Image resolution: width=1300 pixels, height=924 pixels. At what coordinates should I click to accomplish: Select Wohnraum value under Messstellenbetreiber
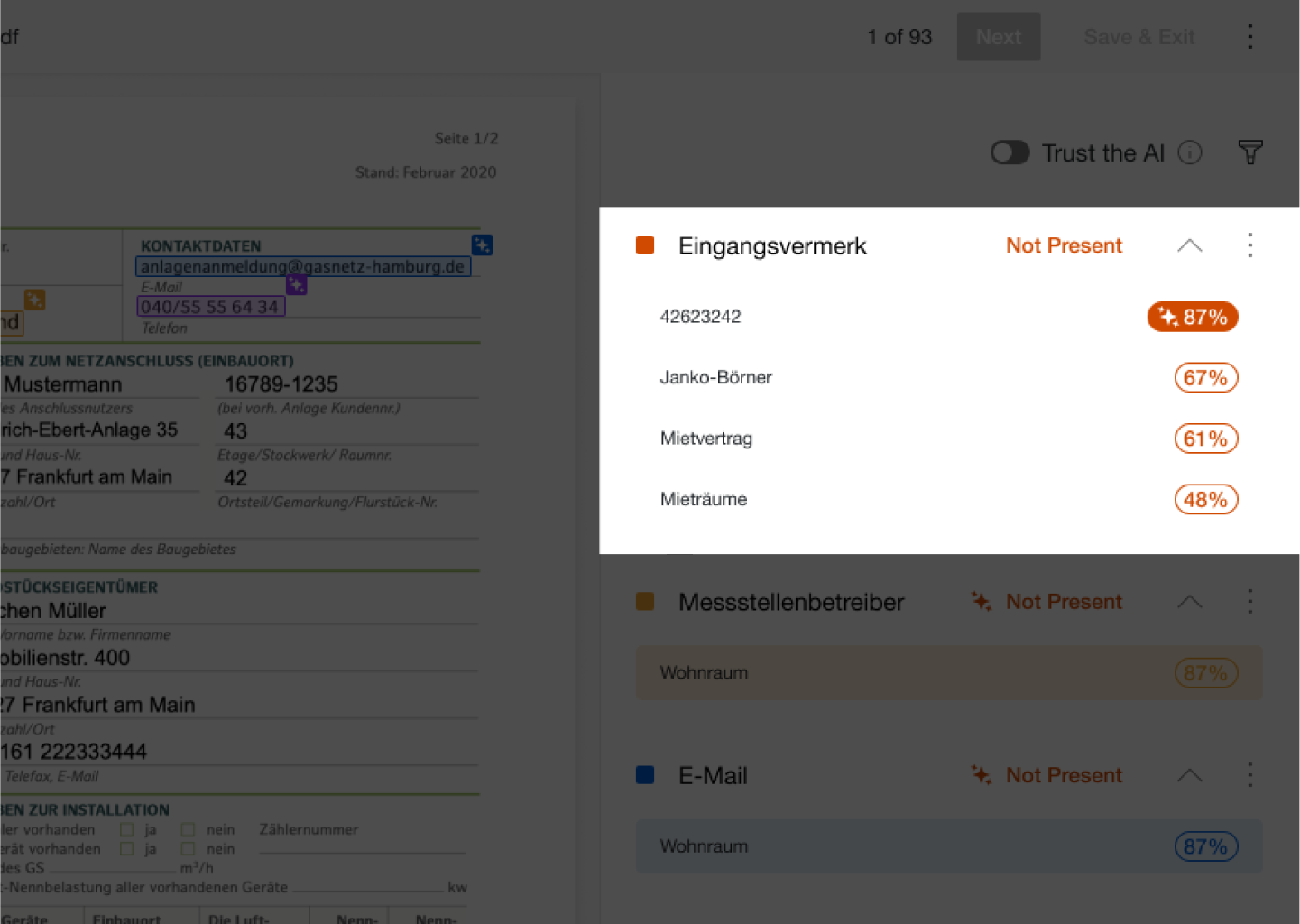pos(949,673)
